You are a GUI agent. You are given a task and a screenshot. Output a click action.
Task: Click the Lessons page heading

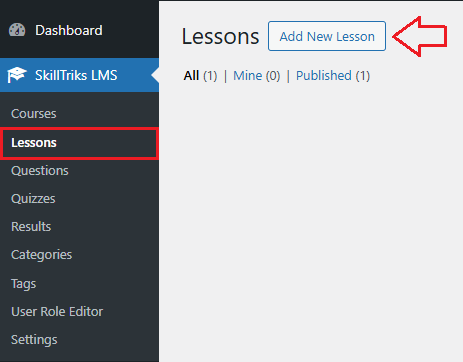(220, 36)
